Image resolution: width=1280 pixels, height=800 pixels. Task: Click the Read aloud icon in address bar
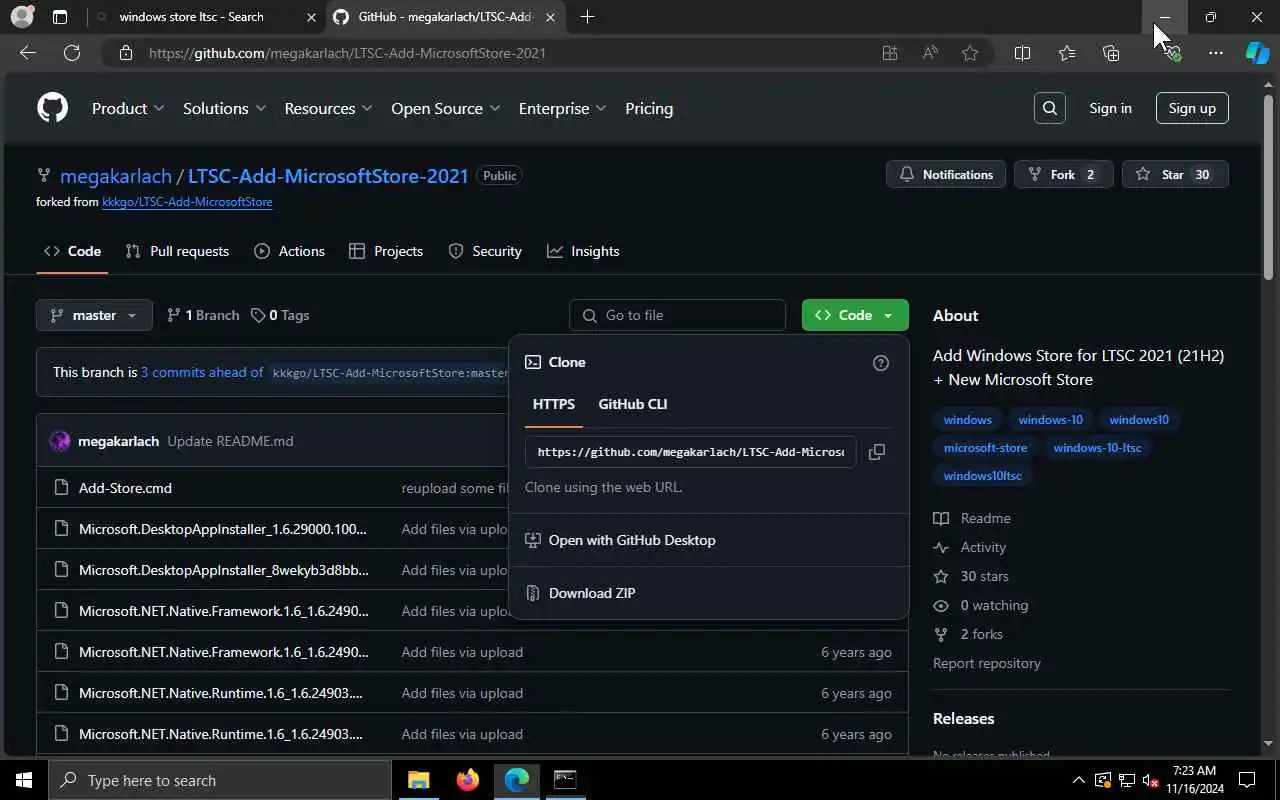[x=930, y=53]
